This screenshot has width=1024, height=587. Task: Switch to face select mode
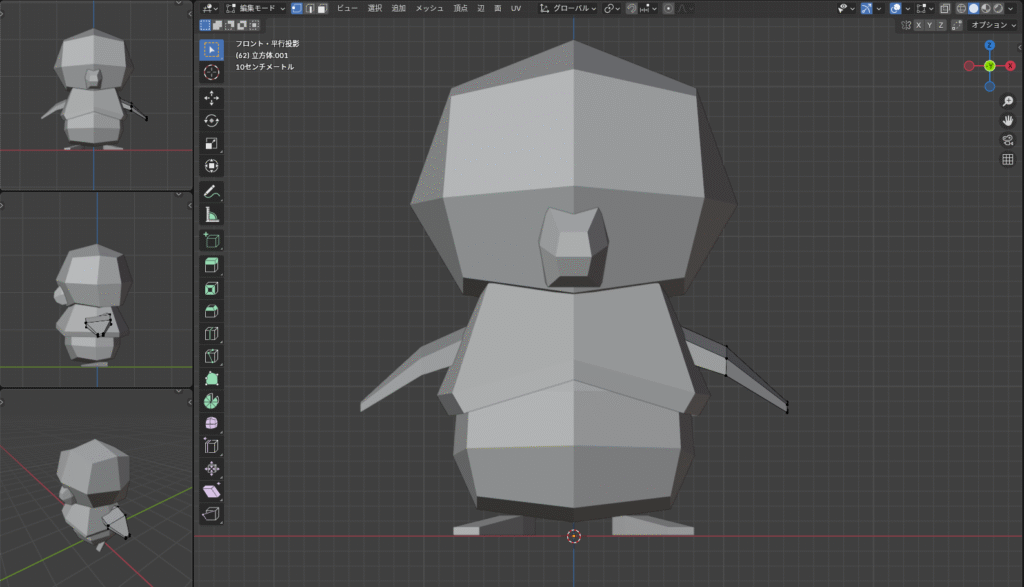pyautogui.click(x=322, y=8)
